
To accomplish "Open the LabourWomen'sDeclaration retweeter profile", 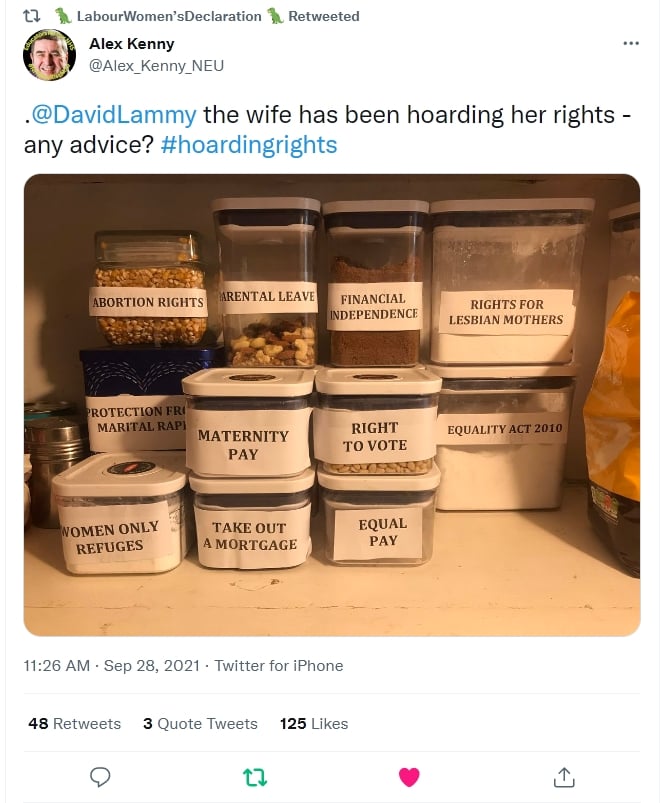I will pyautogui.click(x=169, y=16).
